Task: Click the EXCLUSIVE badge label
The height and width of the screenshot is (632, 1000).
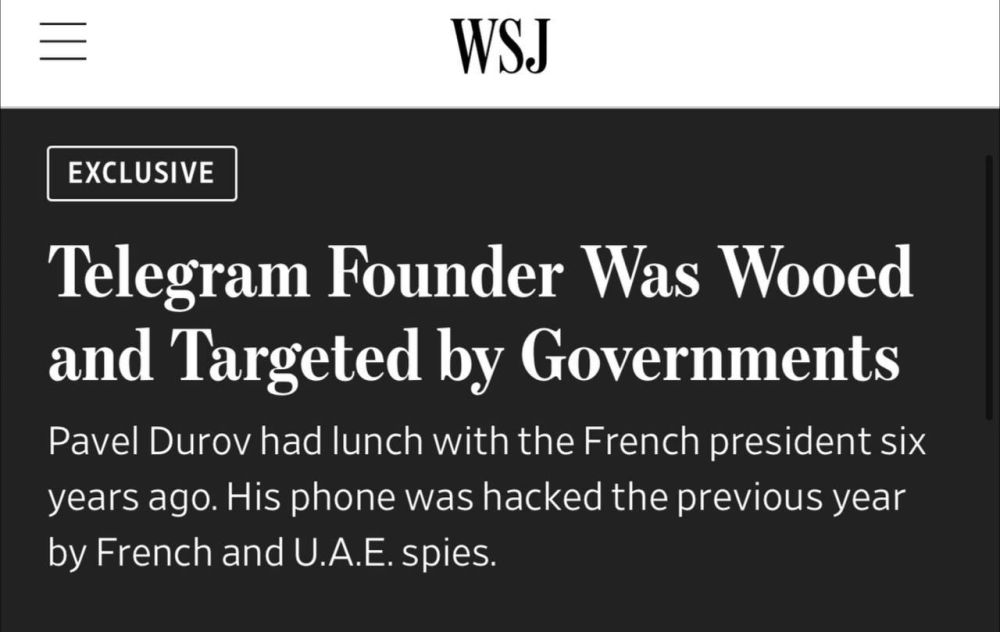Action: [141, 173]
